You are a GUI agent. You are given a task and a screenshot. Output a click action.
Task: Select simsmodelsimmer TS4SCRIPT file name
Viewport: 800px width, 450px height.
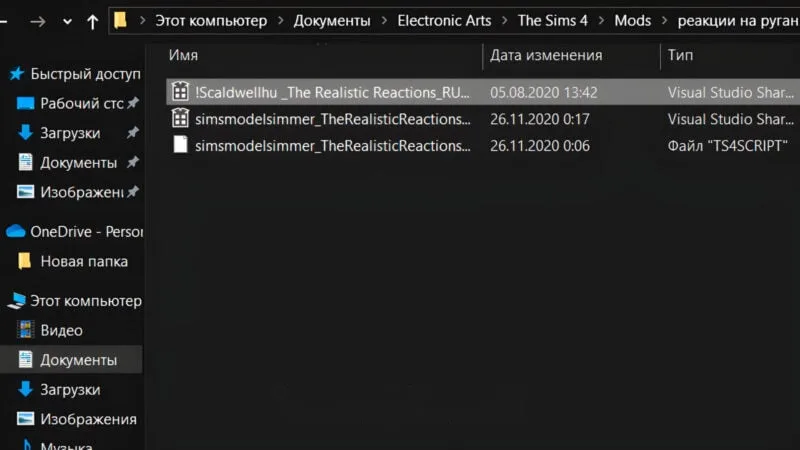[333, 146]
